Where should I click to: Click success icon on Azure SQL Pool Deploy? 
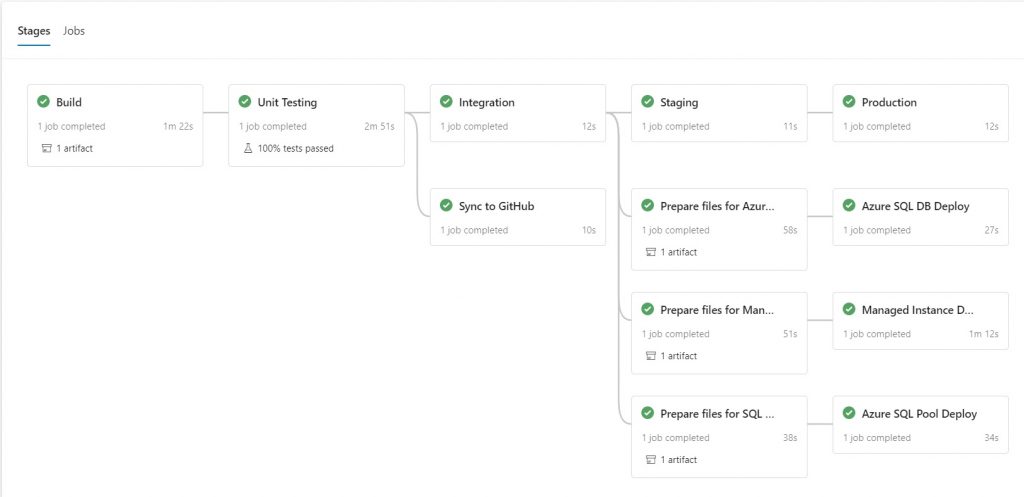(849, 413)
